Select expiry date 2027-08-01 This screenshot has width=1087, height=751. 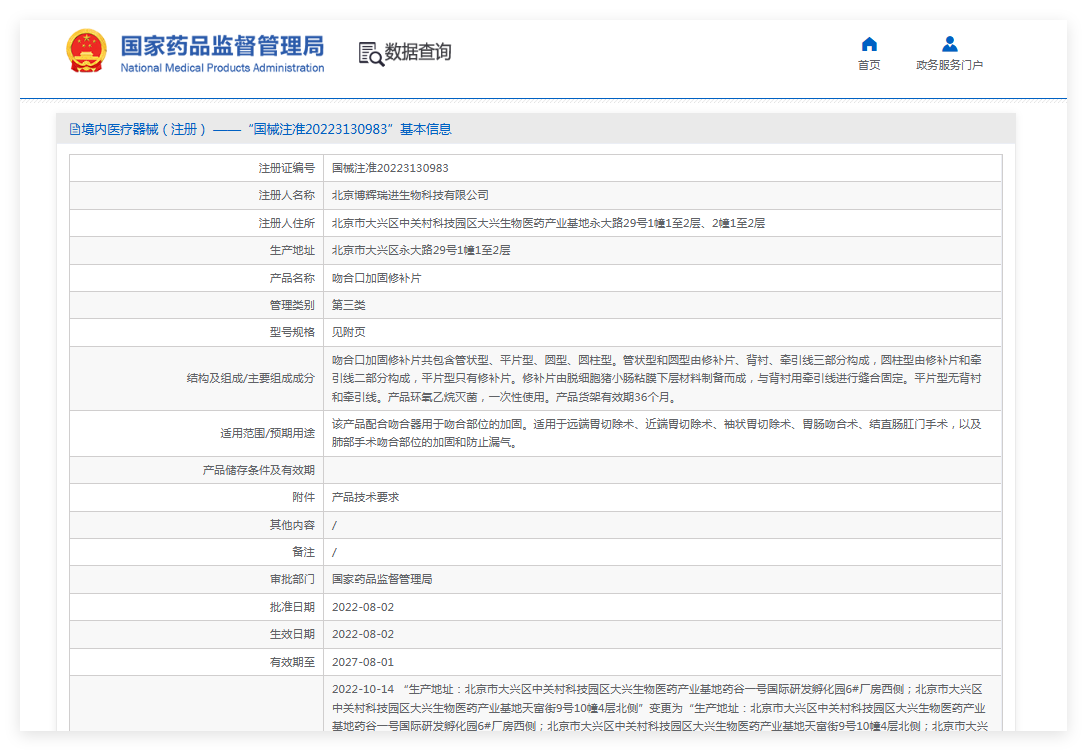(363, 662)
